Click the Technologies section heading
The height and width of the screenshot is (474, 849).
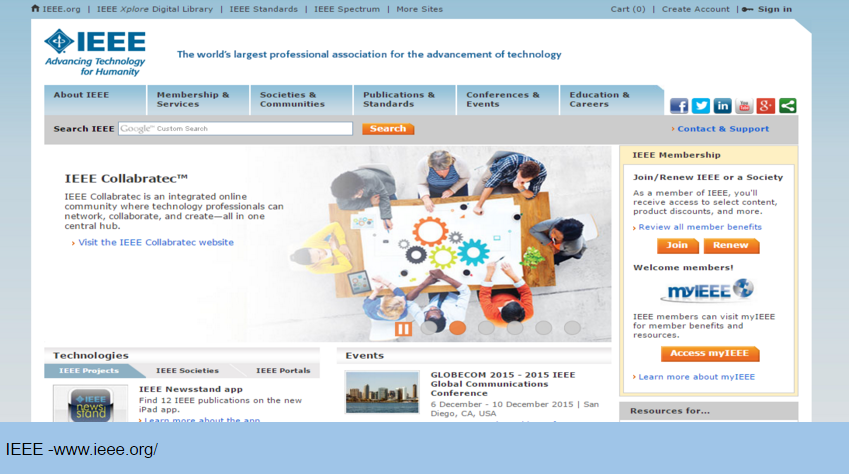(91, 356)
